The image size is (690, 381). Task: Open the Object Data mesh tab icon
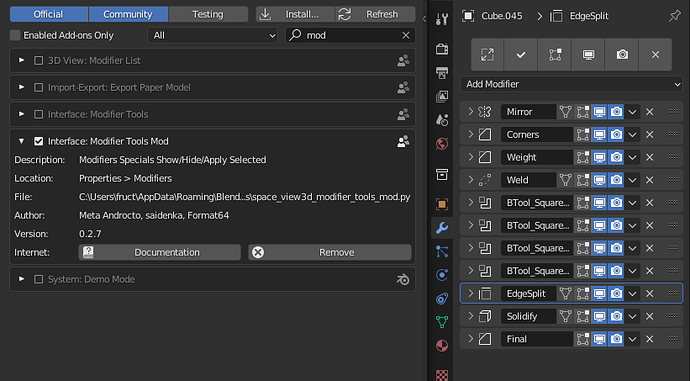point(442,322)
